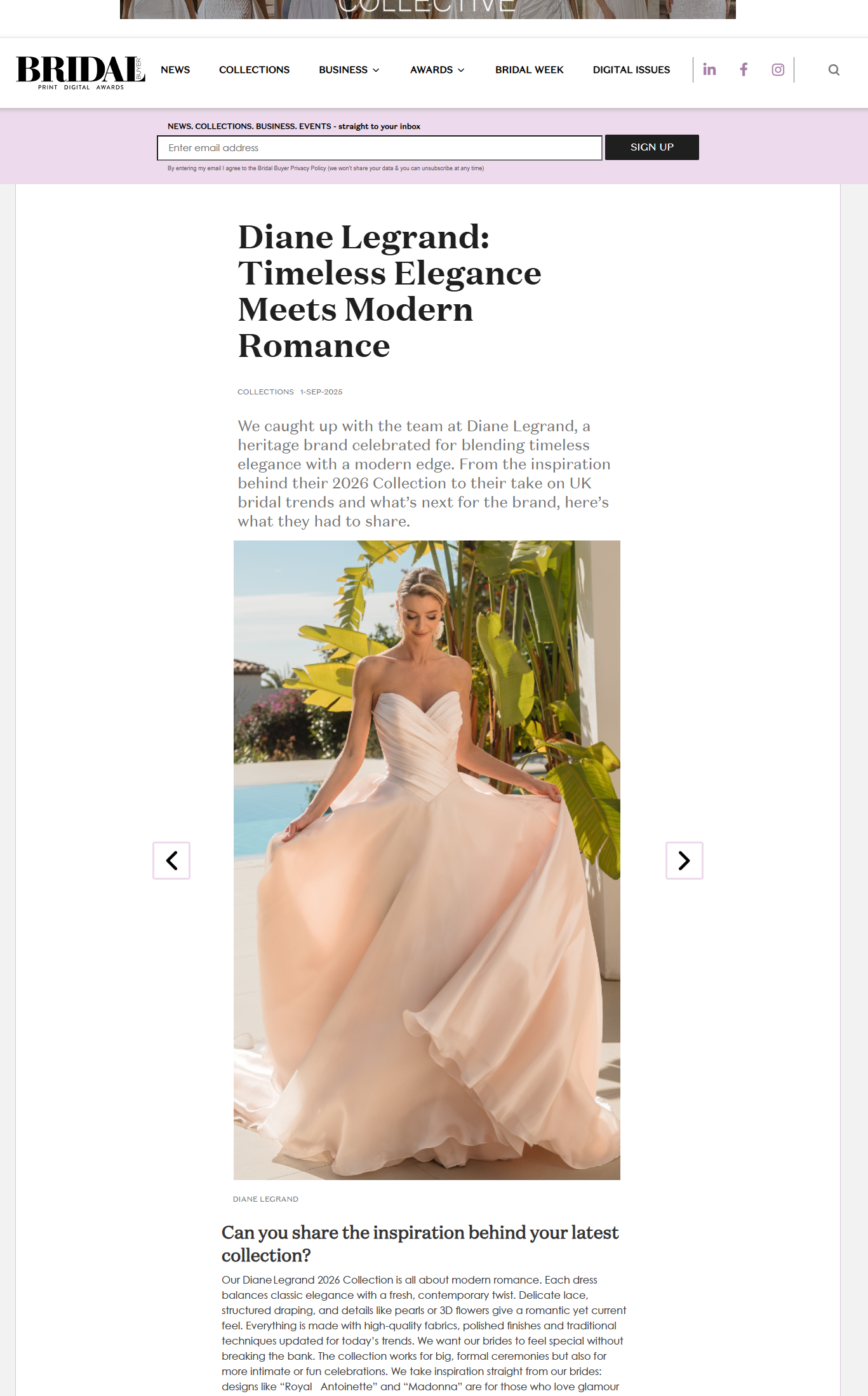
Task: Click the Sign Up button
Action: (x=652, y=147)
